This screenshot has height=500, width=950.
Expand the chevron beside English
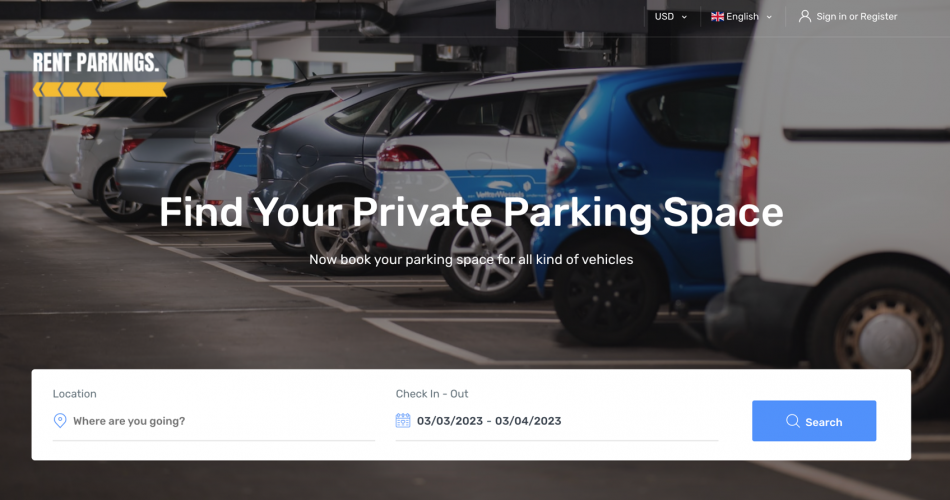point(769,17)
